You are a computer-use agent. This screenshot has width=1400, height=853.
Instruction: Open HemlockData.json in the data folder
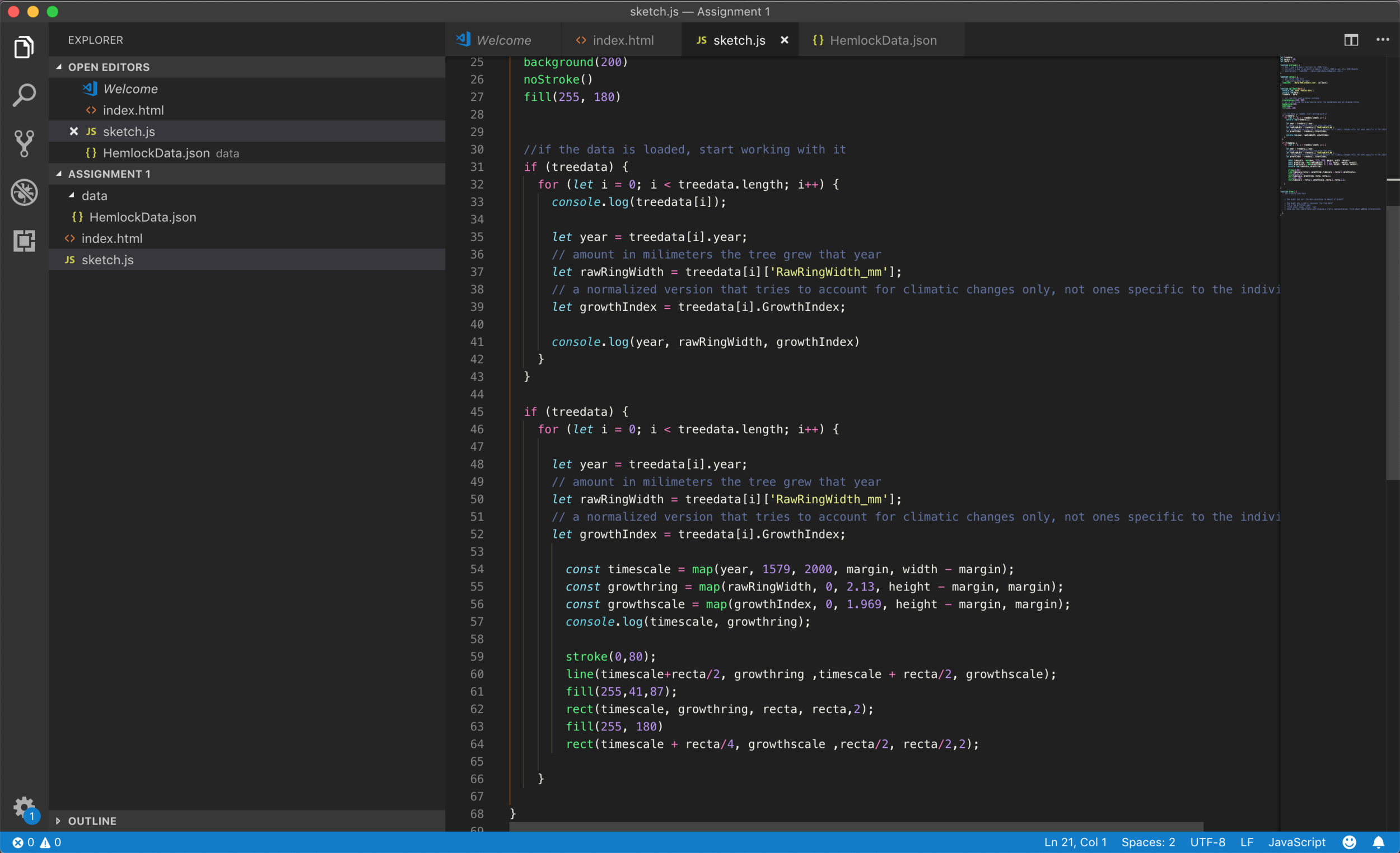point(246,217)
